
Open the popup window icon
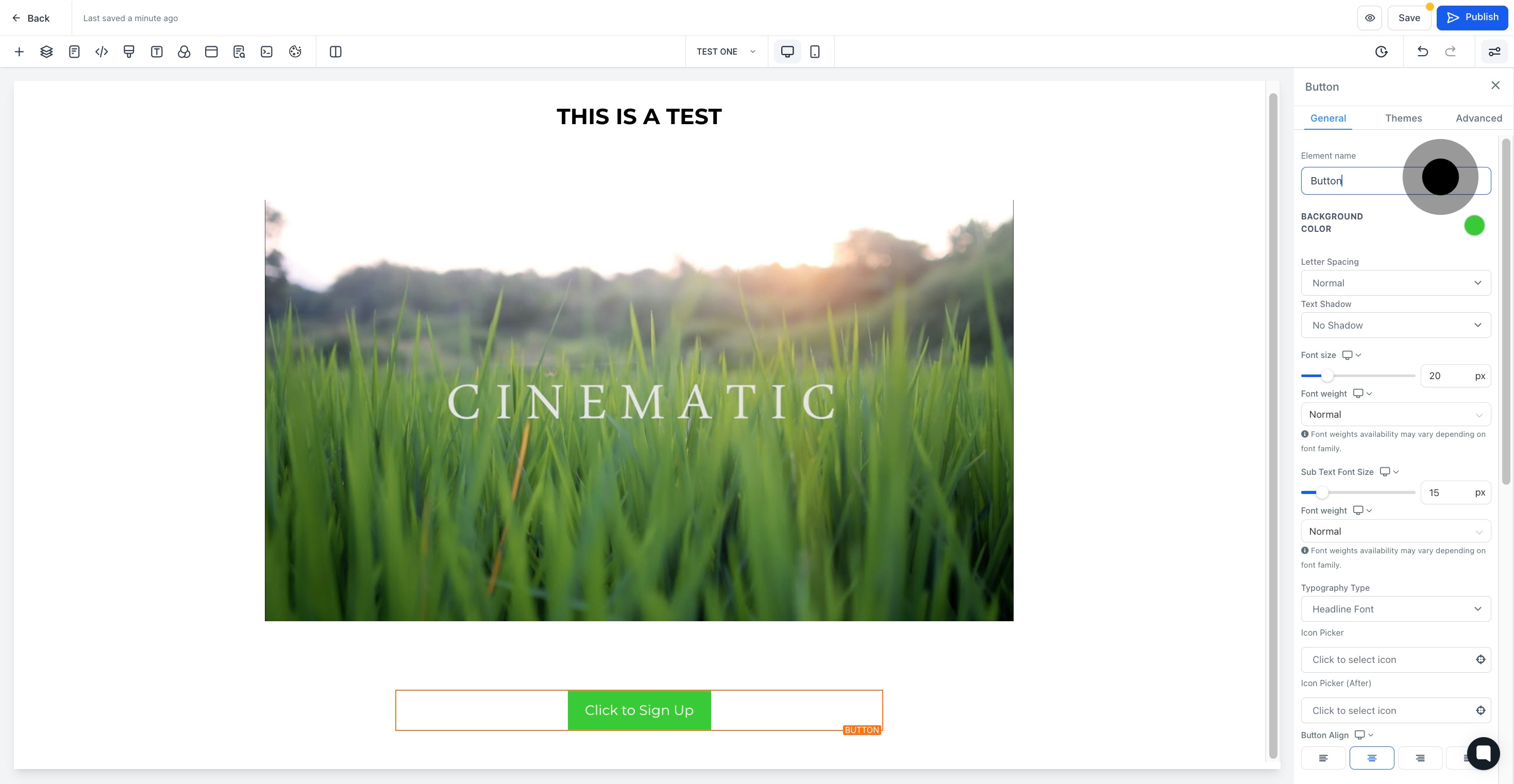212,52
